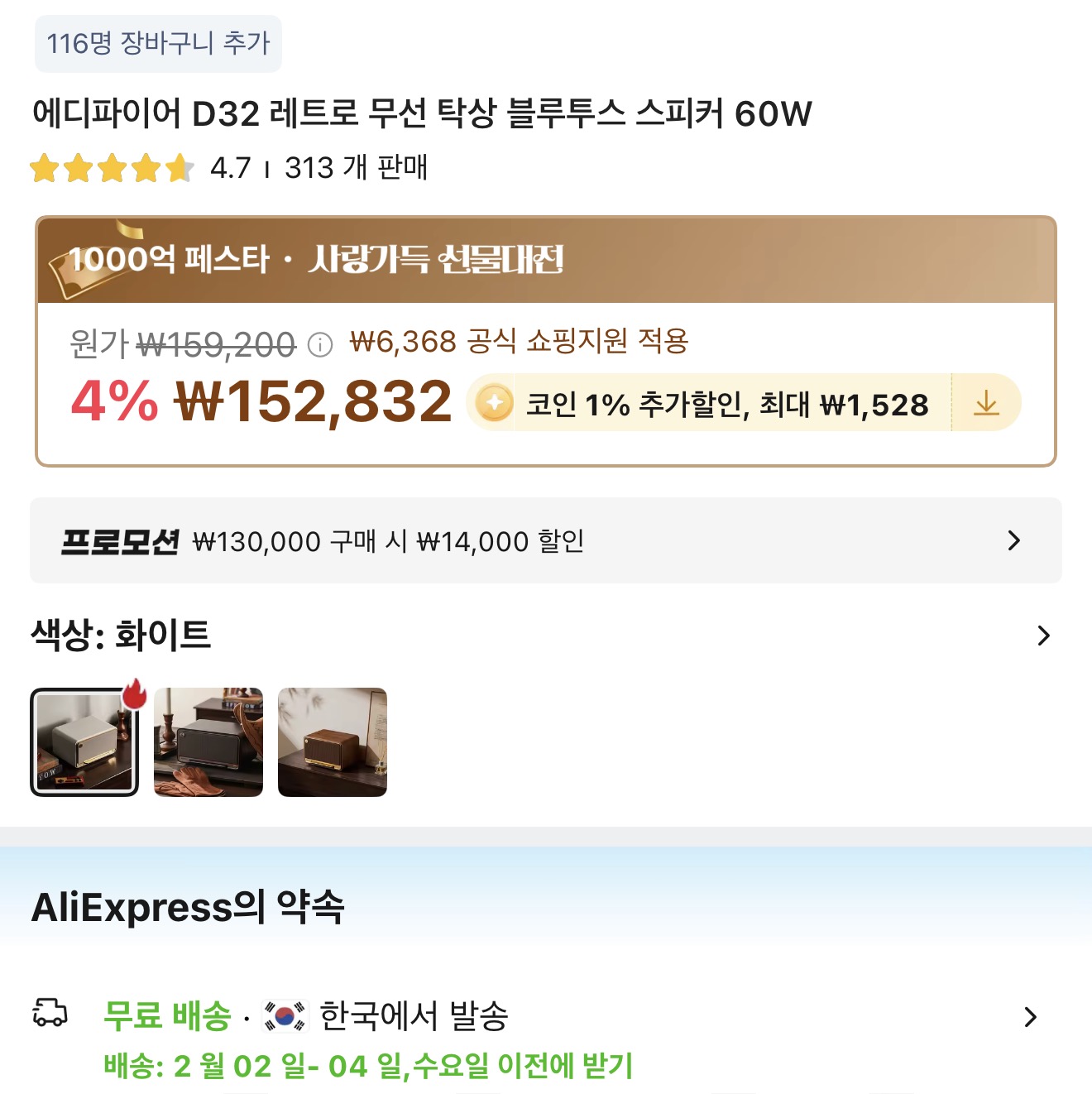
Task: Expand the free shipping details chevron
Action: click(x=1030, y=1016)
